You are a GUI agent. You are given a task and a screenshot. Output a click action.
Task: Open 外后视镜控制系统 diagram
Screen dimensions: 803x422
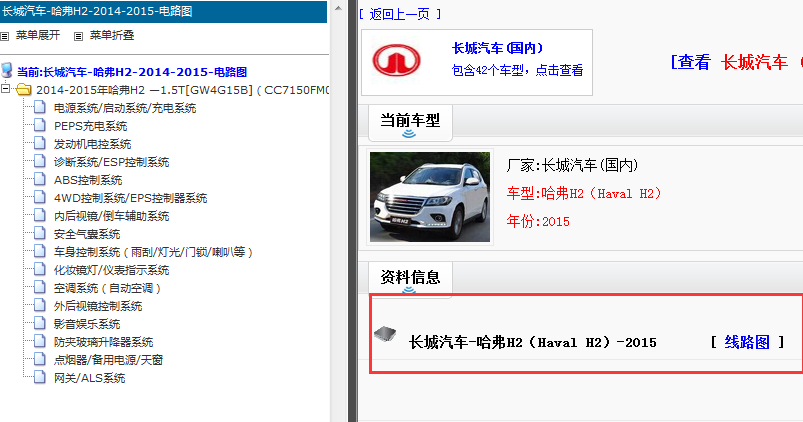[98, 306]
